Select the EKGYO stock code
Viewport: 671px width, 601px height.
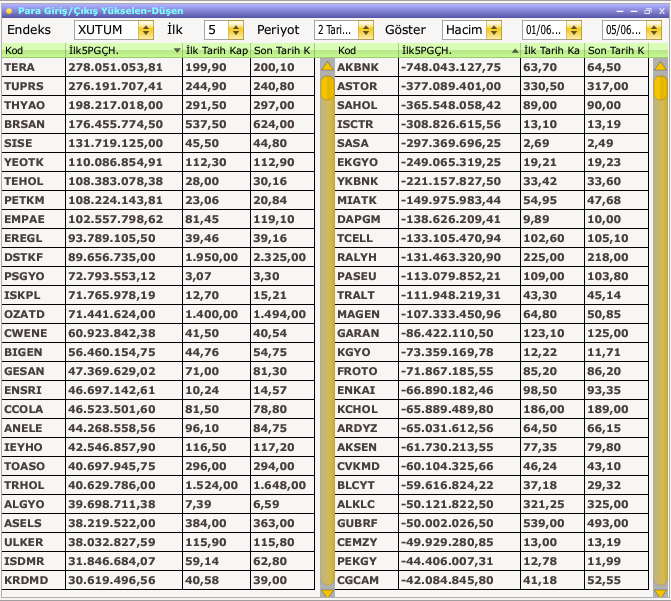click(x=358, y=162)
